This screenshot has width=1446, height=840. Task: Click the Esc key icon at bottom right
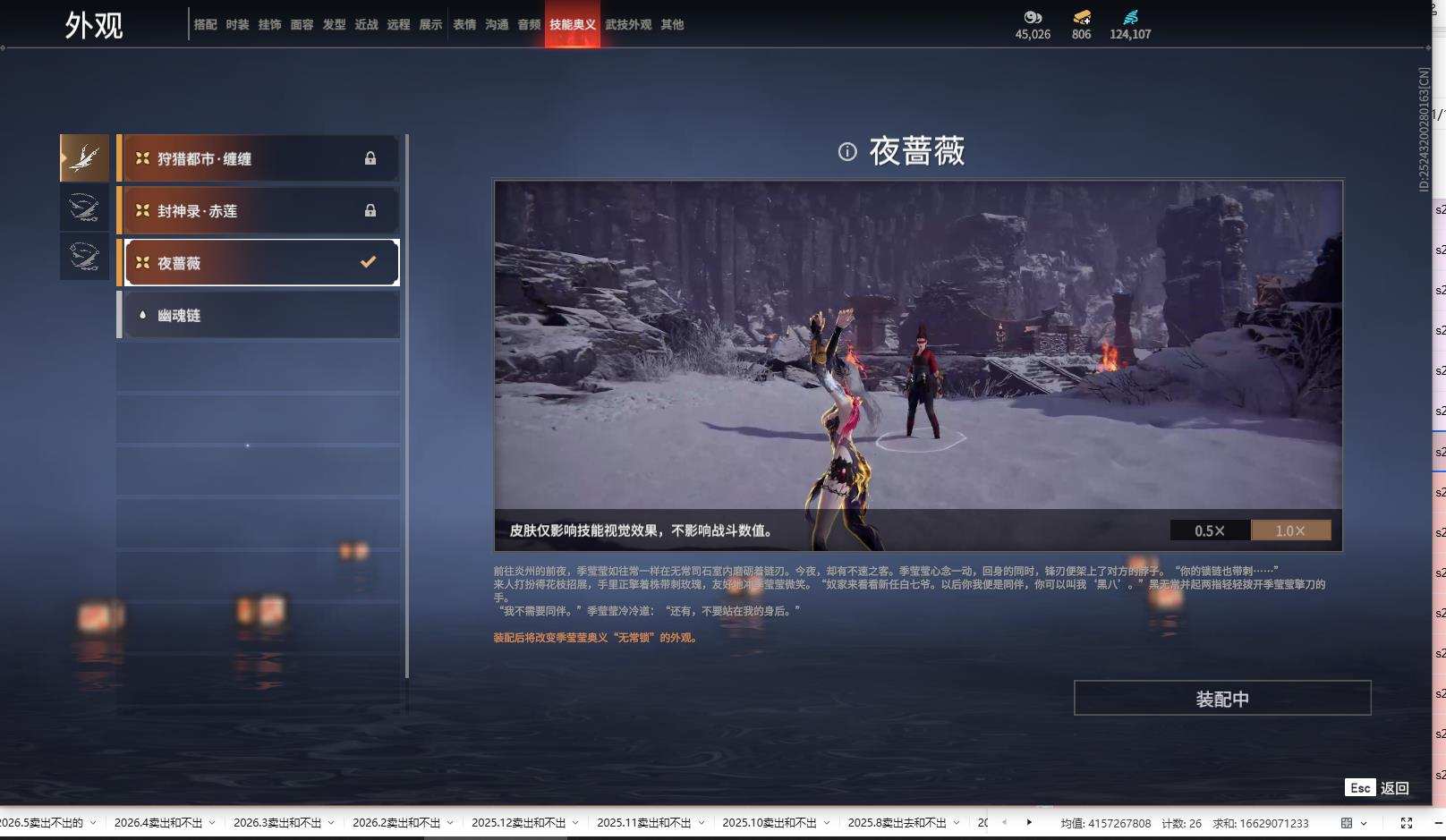1360,787
